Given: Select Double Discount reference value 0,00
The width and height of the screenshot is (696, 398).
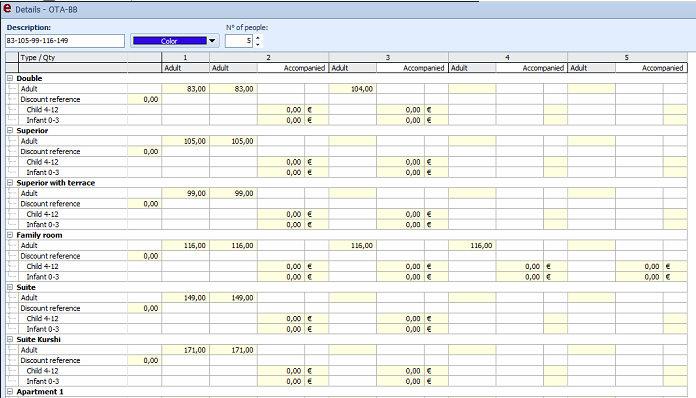Looking at the screenshot, I should [144, 99].
